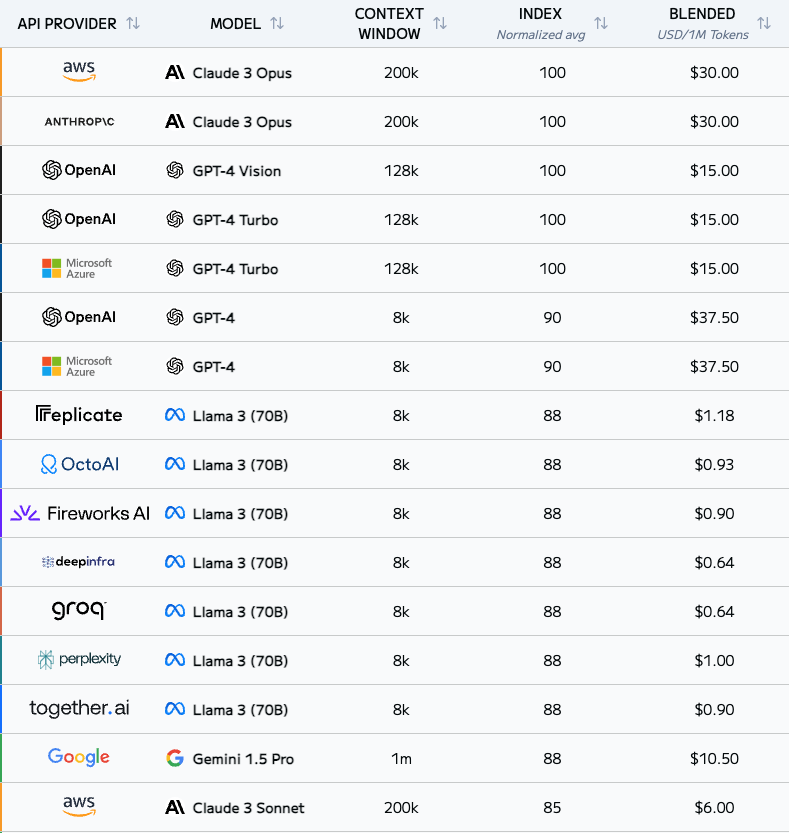Click the Google provider logo
Image resolution: width=789 pixels, height=833 pixels.
click(79, 757)
